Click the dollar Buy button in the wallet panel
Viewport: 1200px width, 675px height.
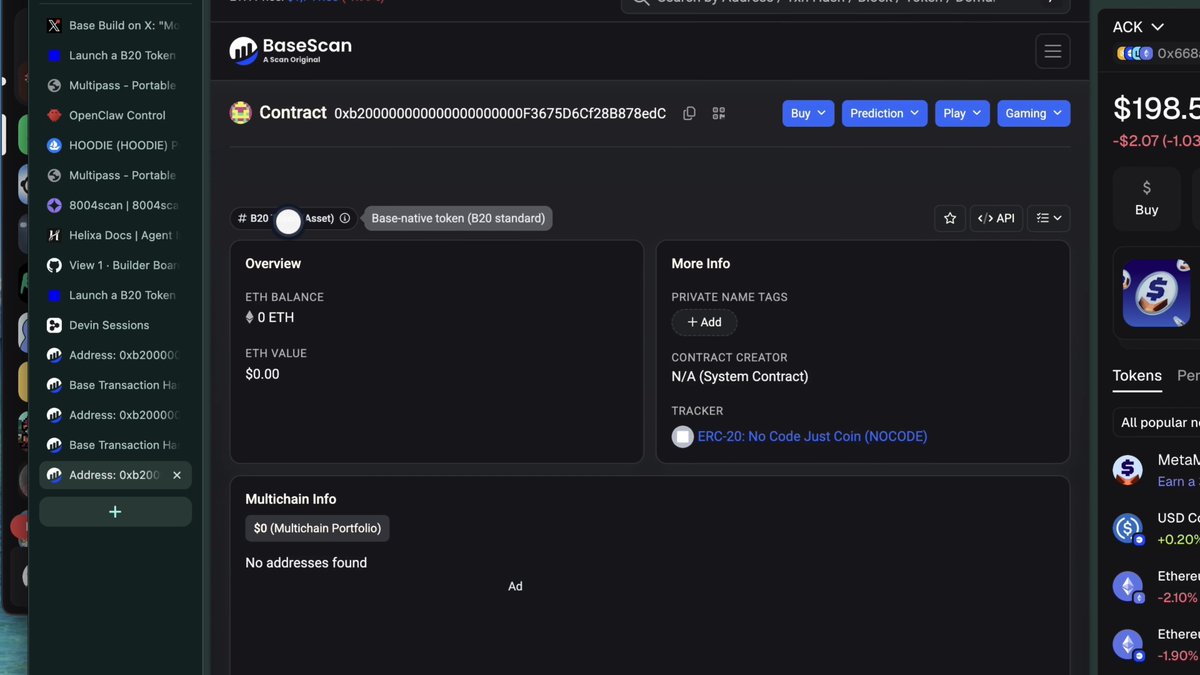tap(1146, 199)
